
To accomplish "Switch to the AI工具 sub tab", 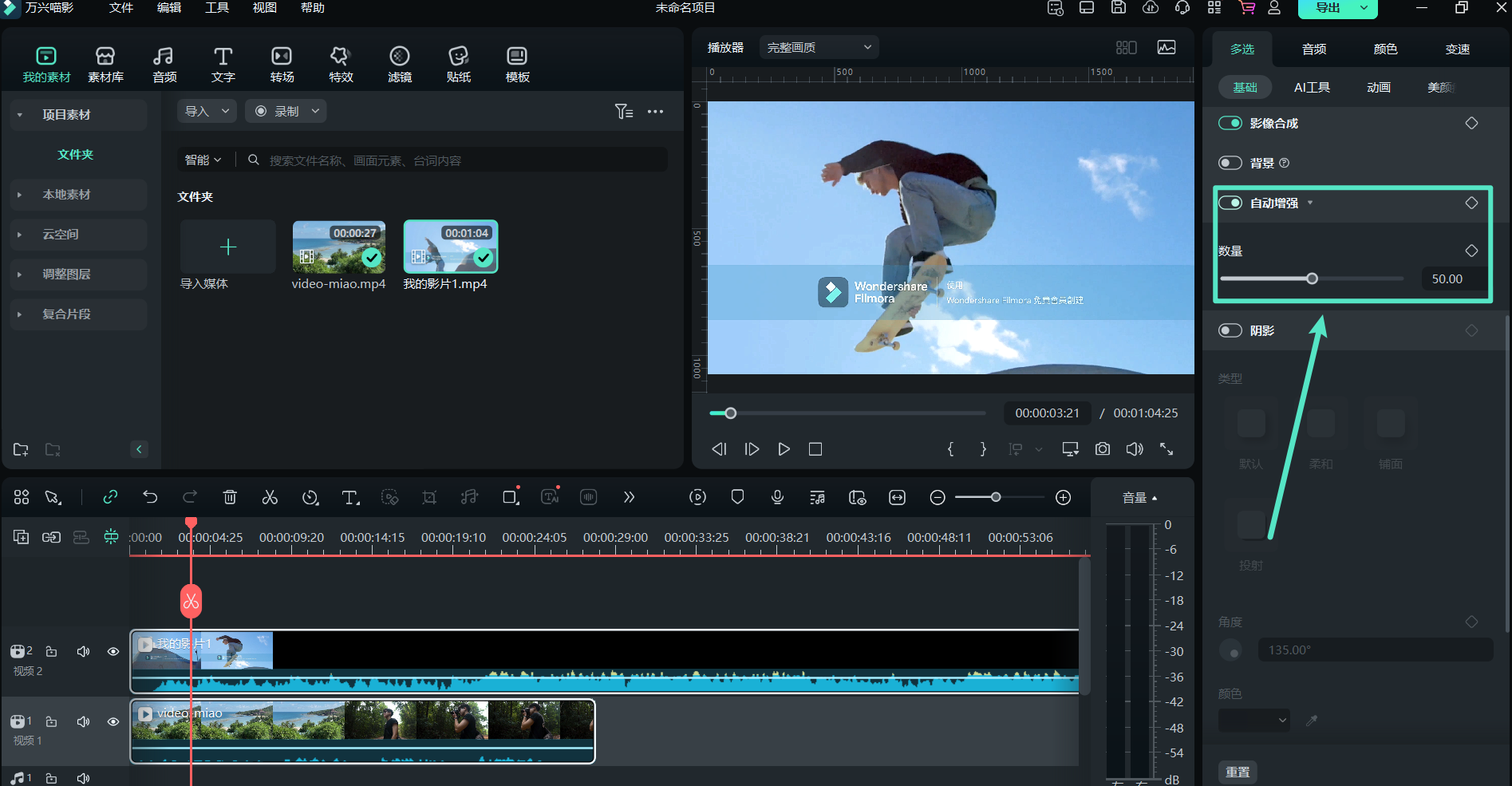I will coord(1312,87).
